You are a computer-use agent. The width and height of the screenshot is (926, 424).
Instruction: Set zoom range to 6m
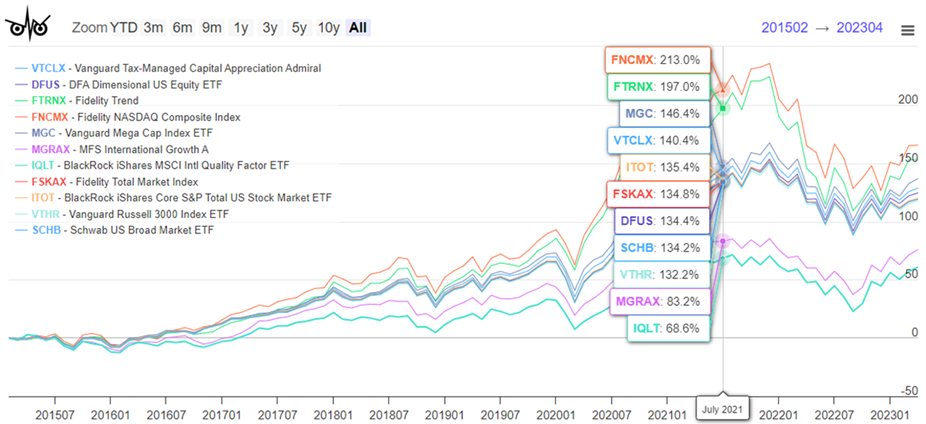(182, 28)
